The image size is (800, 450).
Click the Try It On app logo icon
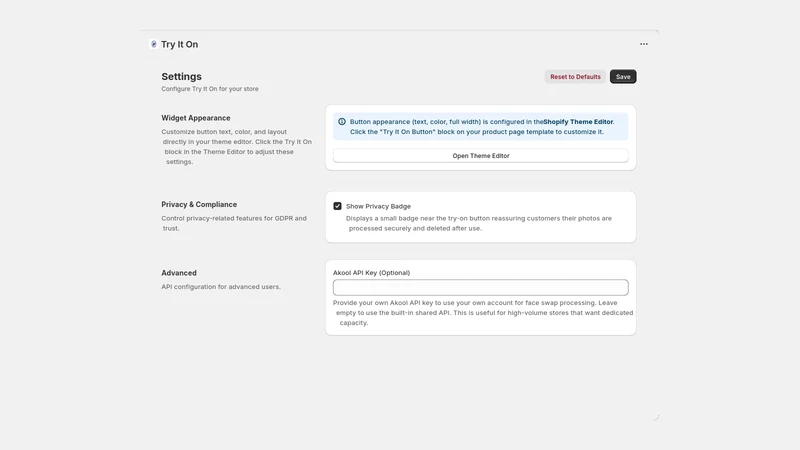coord(154,44)
